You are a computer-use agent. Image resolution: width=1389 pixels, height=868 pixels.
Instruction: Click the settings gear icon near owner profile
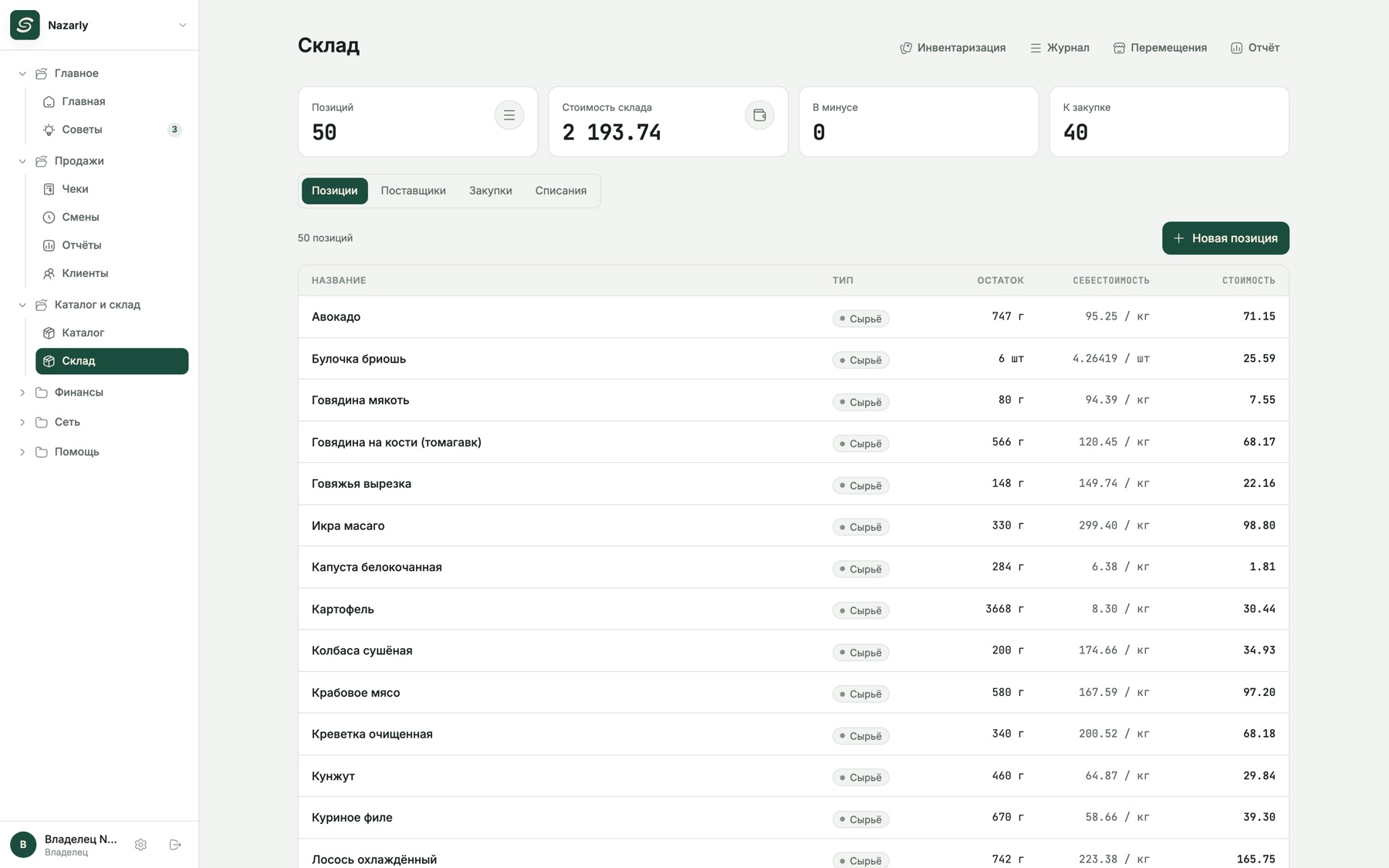pyautogui.click(x=140, y=845)
